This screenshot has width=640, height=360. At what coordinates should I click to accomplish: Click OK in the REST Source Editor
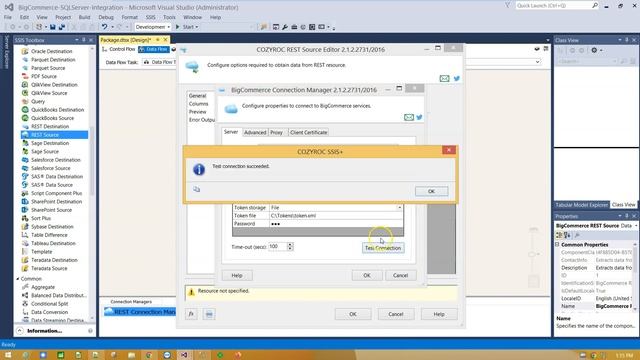(x=353, y=314)
